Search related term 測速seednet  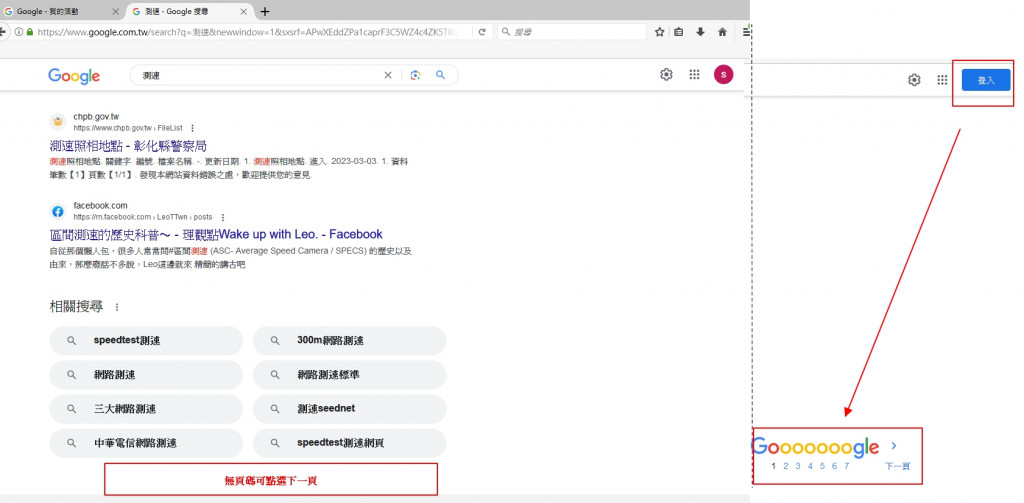pyautogui.click(x=349, y=409)
